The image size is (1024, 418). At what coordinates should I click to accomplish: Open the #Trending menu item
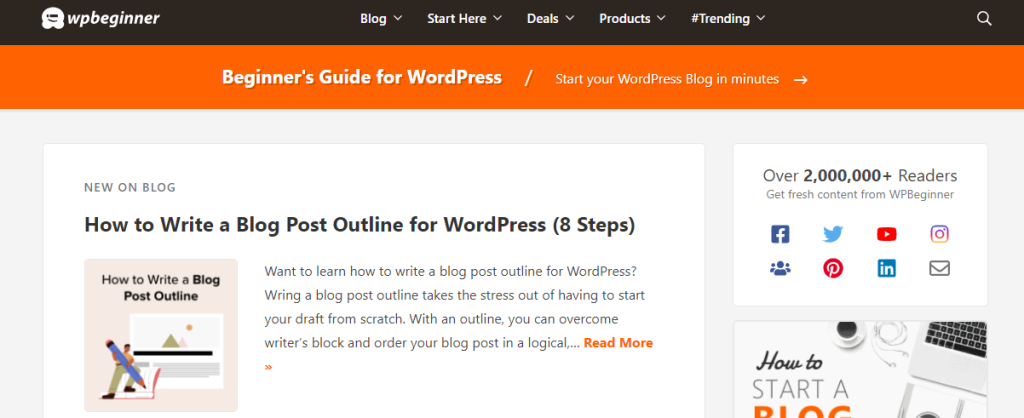pyautogui.click(x=720, y=18)
